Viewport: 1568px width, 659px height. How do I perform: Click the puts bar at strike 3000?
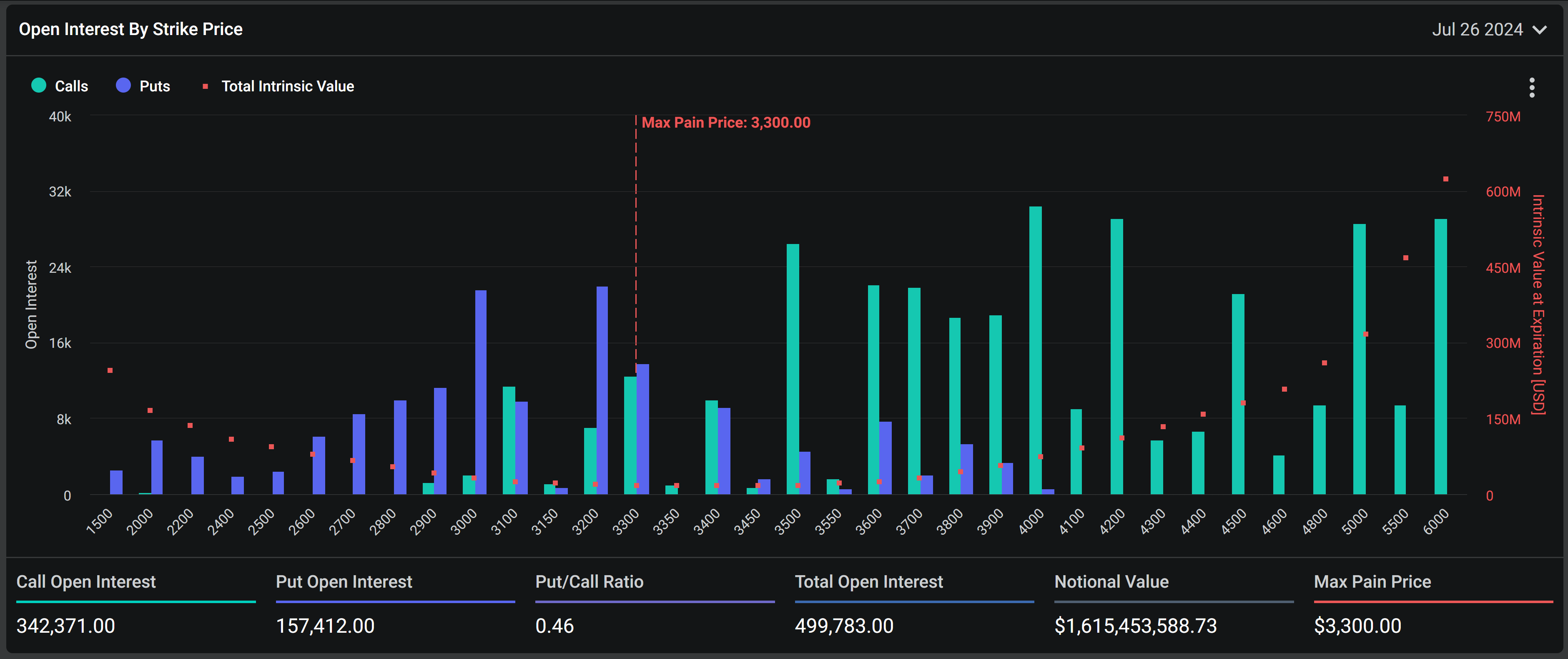(481, 390)
